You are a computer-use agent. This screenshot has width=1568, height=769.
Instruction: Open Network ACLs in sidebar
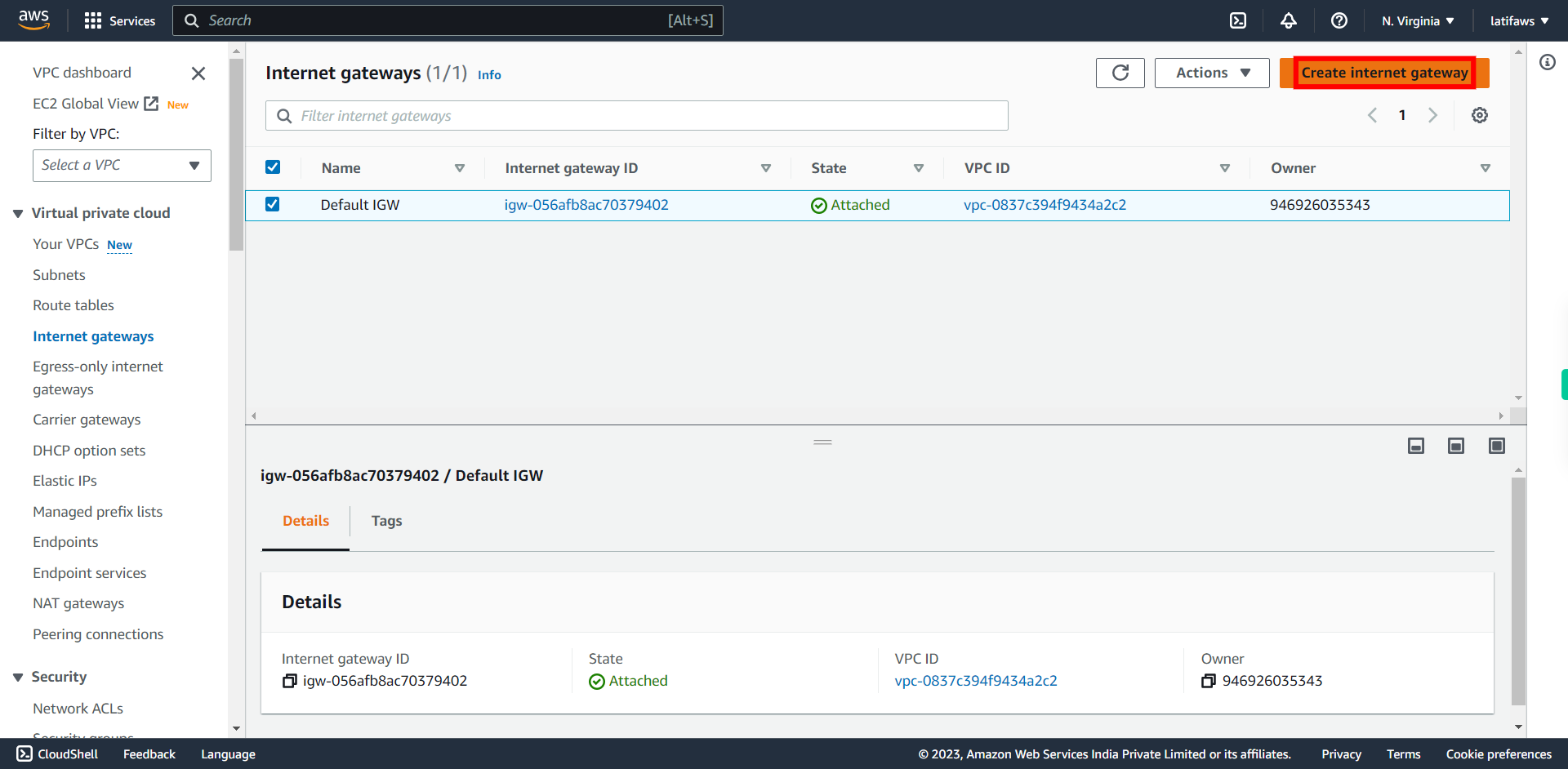click(78, 709)
